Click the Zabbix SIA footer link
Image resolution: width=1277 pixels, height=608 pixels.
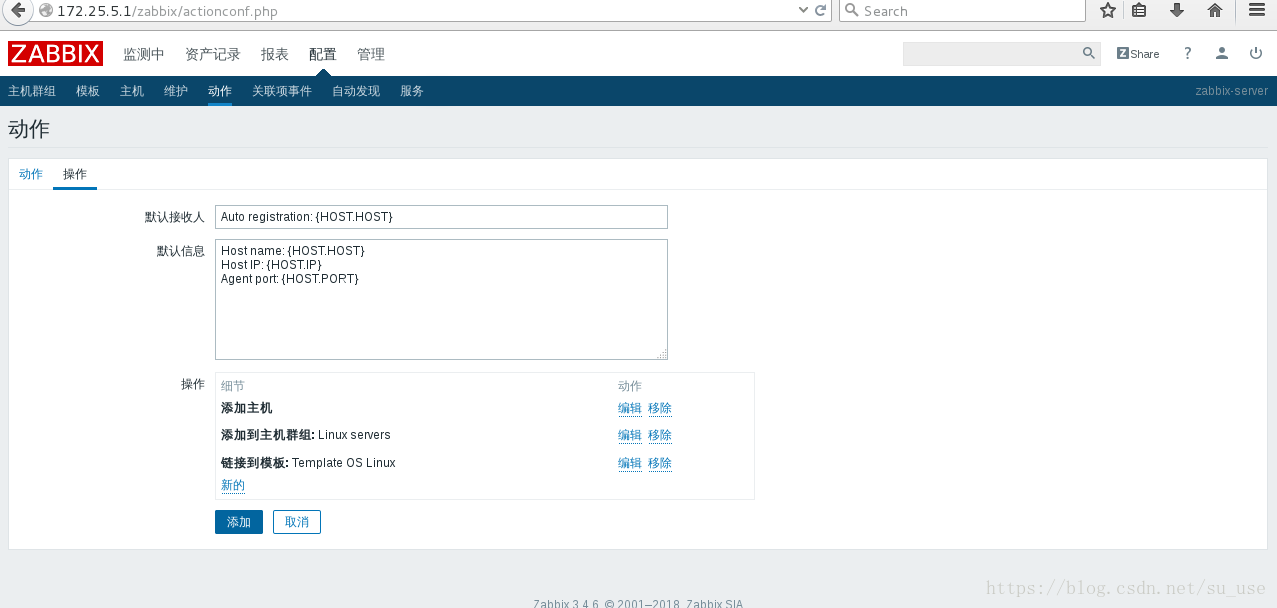pyautogui.click(x=716, y=603)
